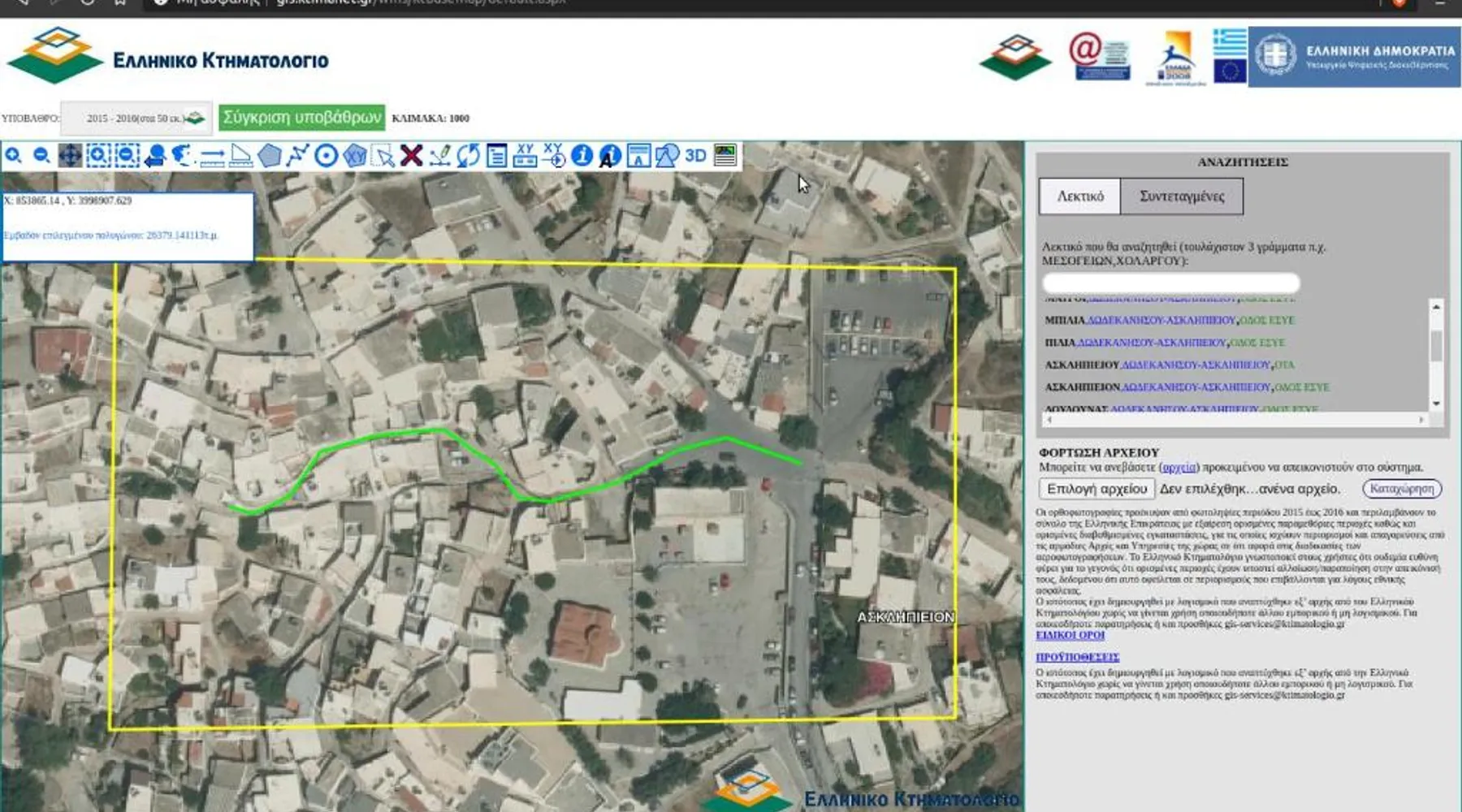This screenshot has height=812, width=1462.
Task: Click the zoom out magnifier tool
Action: pos(41,155)
